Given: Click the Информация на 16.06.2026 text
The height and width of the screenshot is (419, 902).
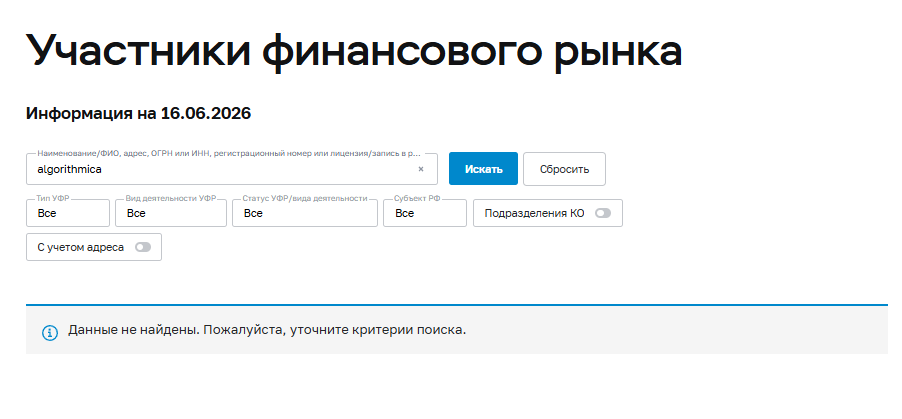Looking at the screenshot, I should [138, 113].
